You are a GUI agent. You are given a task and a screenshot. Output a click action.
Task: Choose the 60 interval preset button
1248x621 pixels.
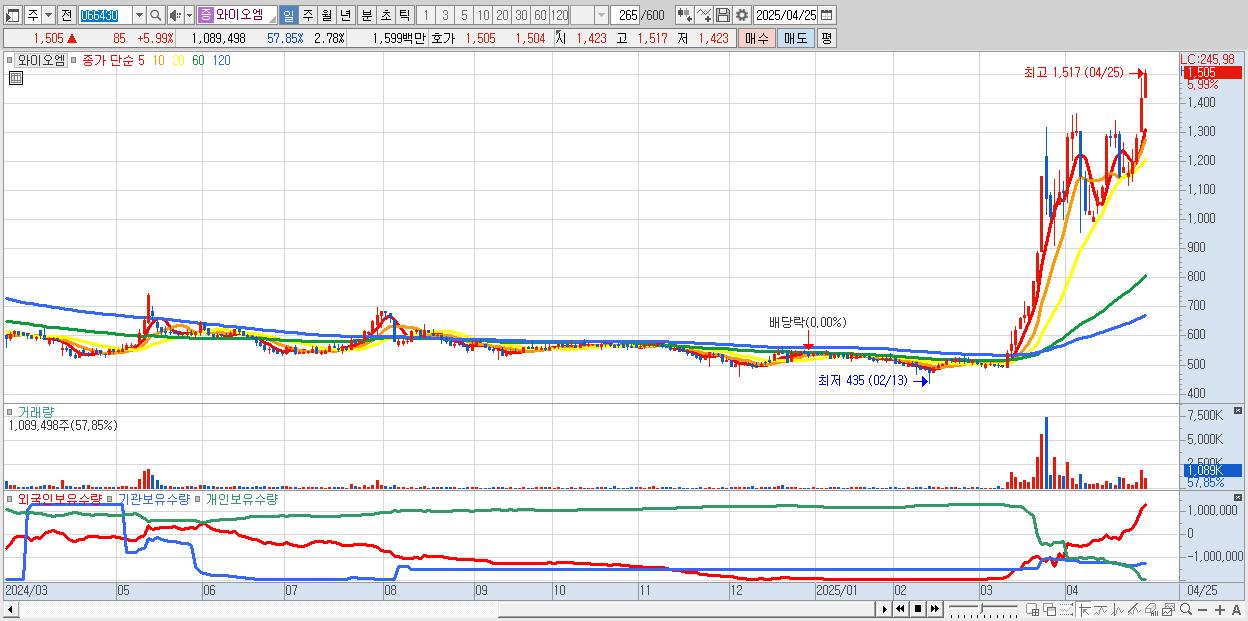tap(540, 15)
